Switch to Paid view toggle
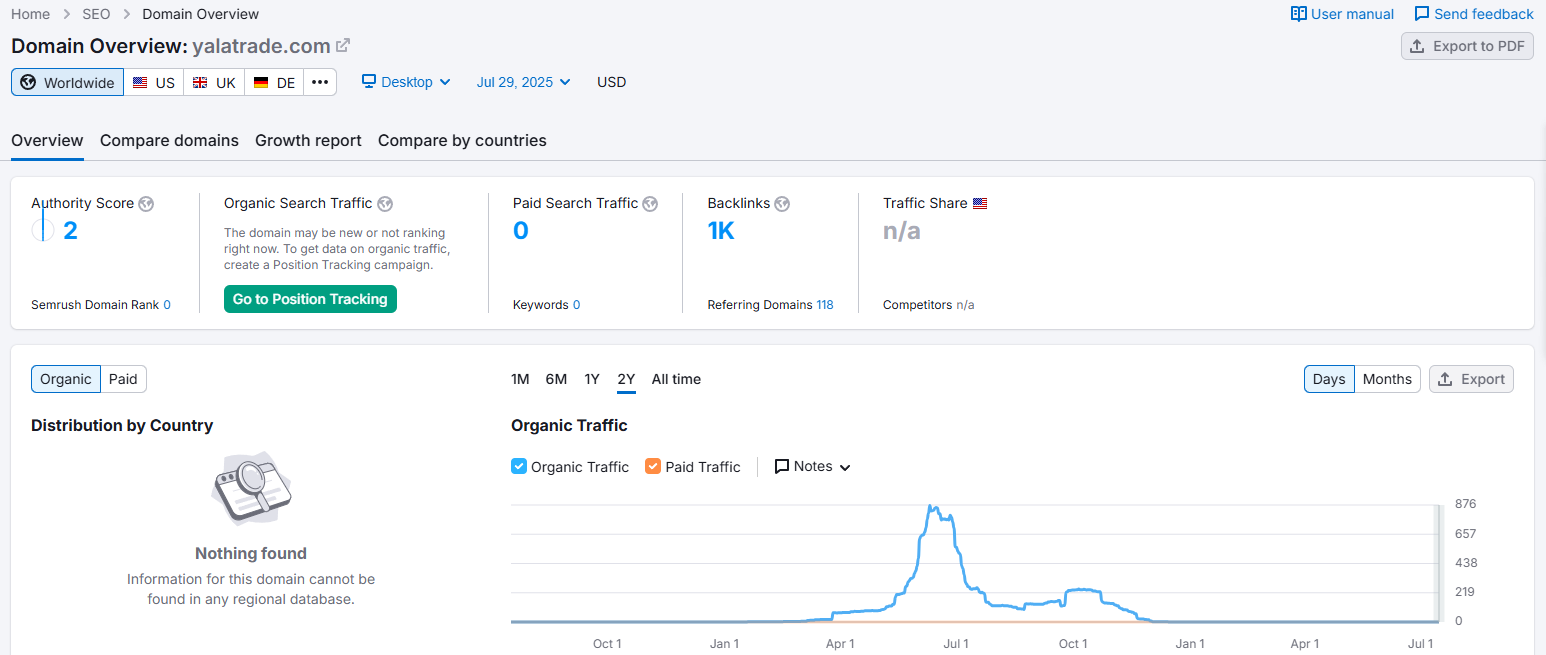 (124, 379)
